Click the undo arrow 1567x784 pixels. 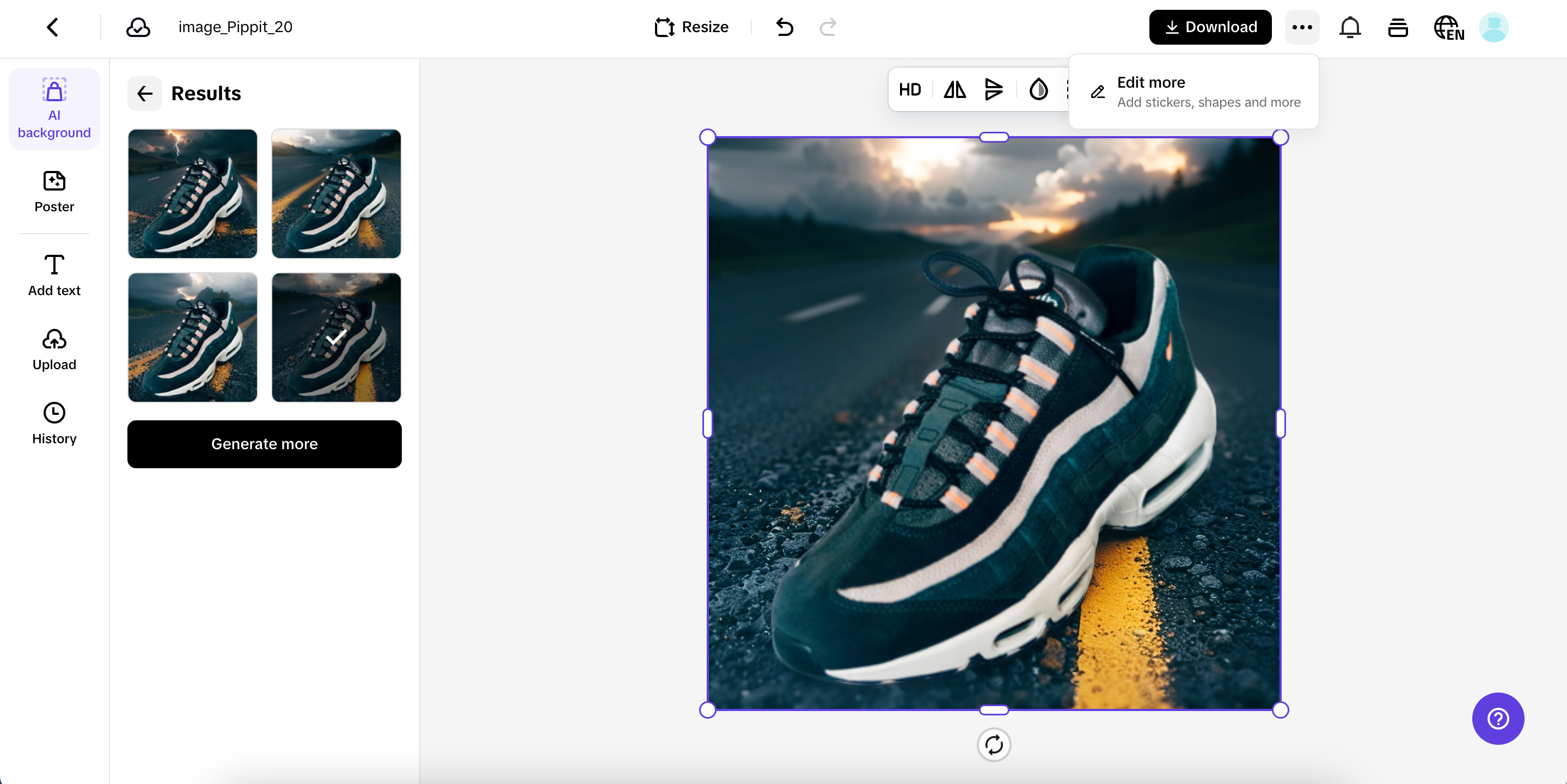pos(785,27)
